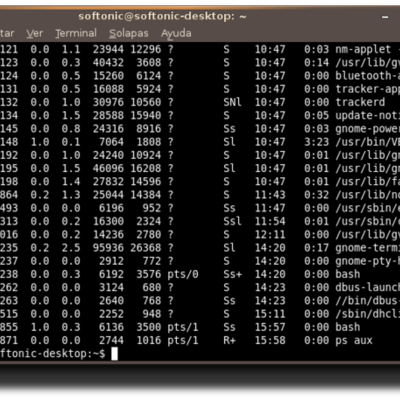Click the 15260 value
The height and width of the screenshot is (400, 400).
pyautogui.click(x=108, y=76)
